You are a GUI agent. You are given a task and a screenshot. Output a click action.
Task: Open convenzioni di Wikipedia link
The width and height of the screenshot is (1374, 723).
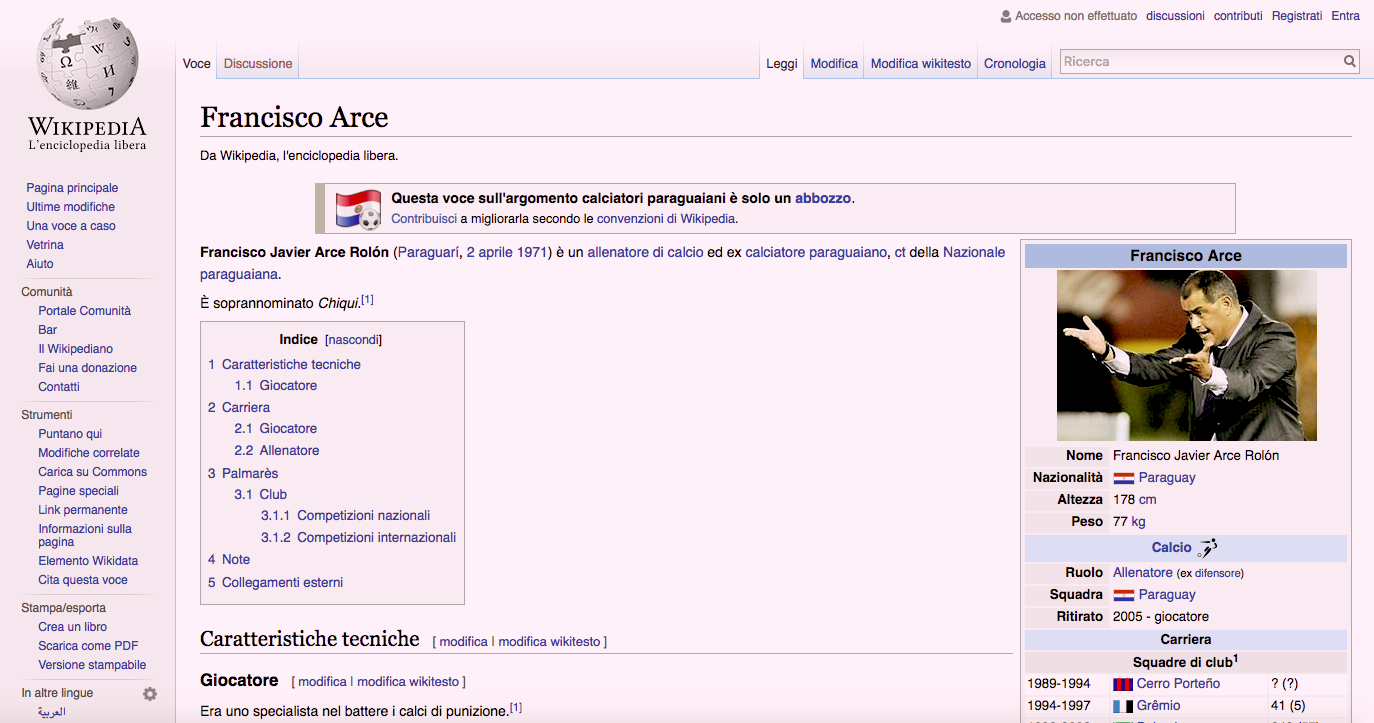[x=666, y=218]
